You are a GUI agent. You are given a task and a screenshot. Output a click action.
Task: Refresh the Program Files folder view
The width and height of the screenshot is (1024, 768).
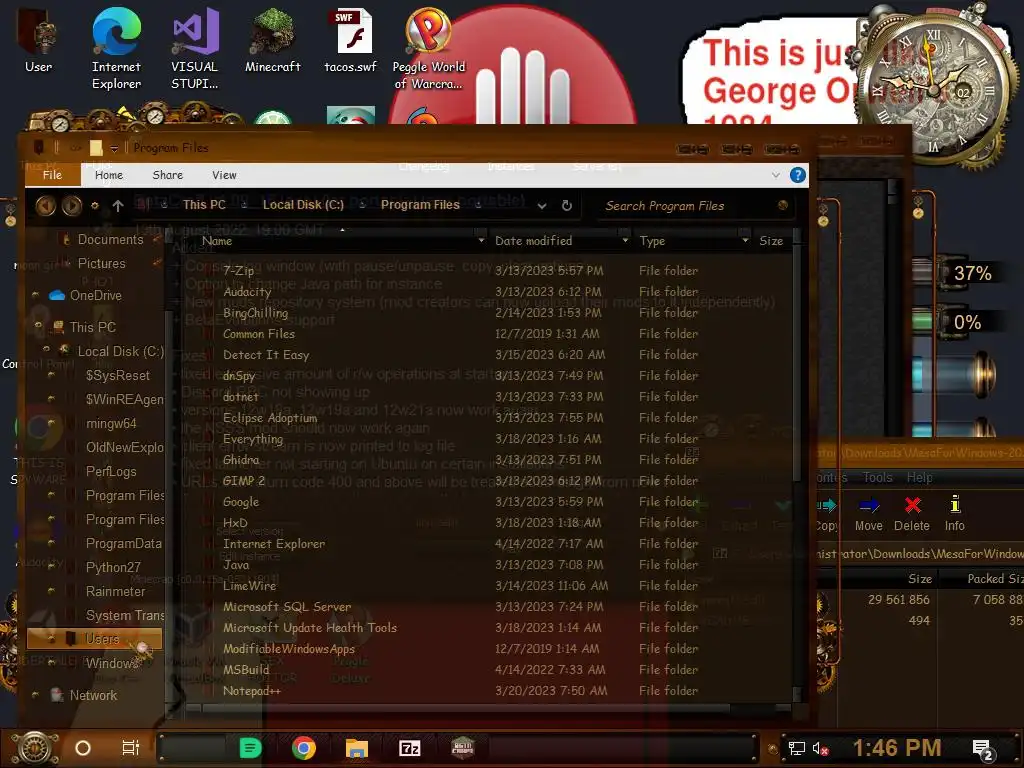567,206
